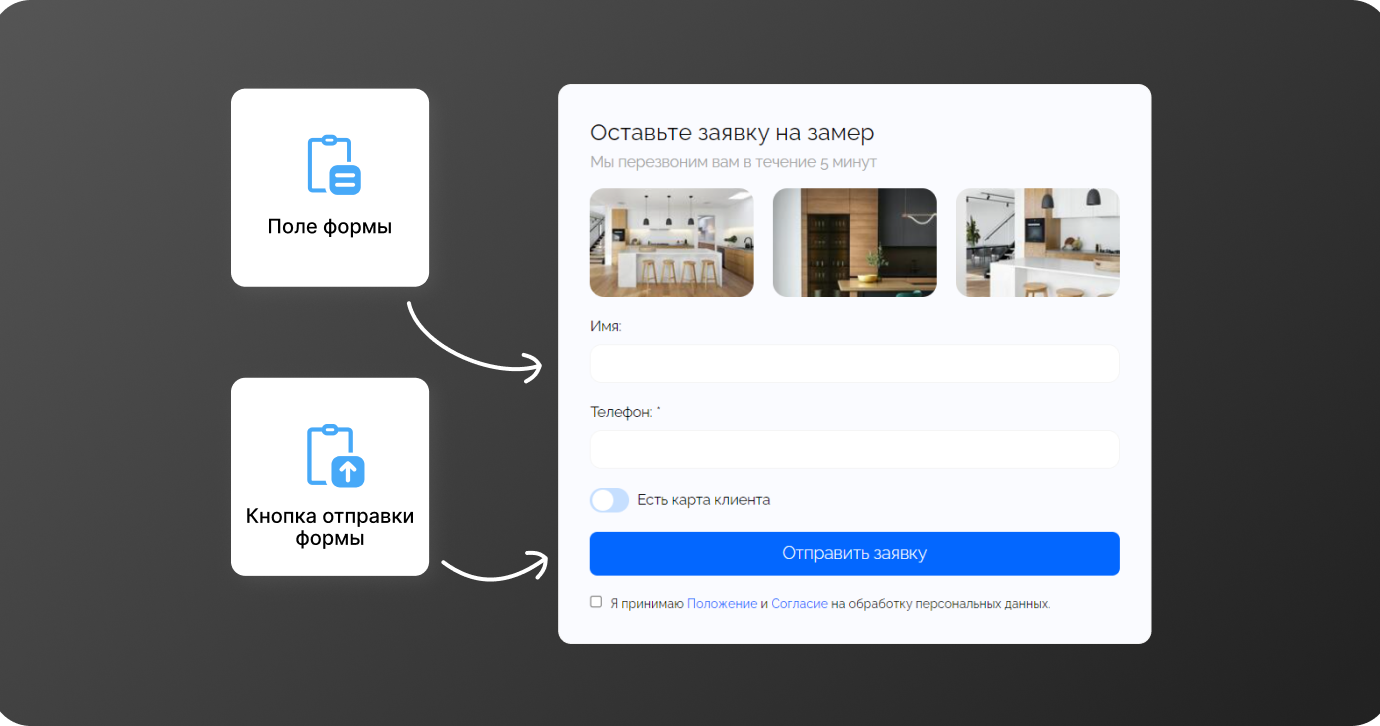Image resolution: width=1380 pixels, height=726 pixels.
Task: Click the 'Есть карта клиента' label text
Action: [x=704, y=500]
